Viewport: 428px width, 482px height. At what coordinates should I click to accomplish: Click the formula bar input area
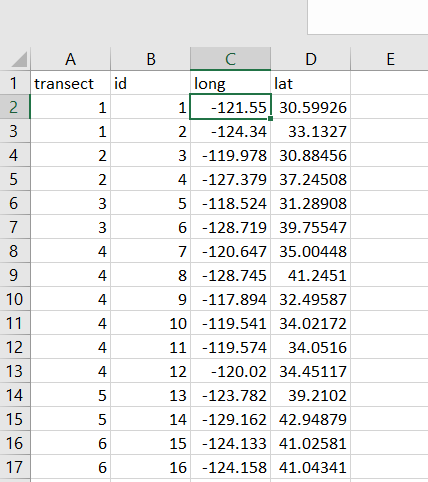[368, 17]
